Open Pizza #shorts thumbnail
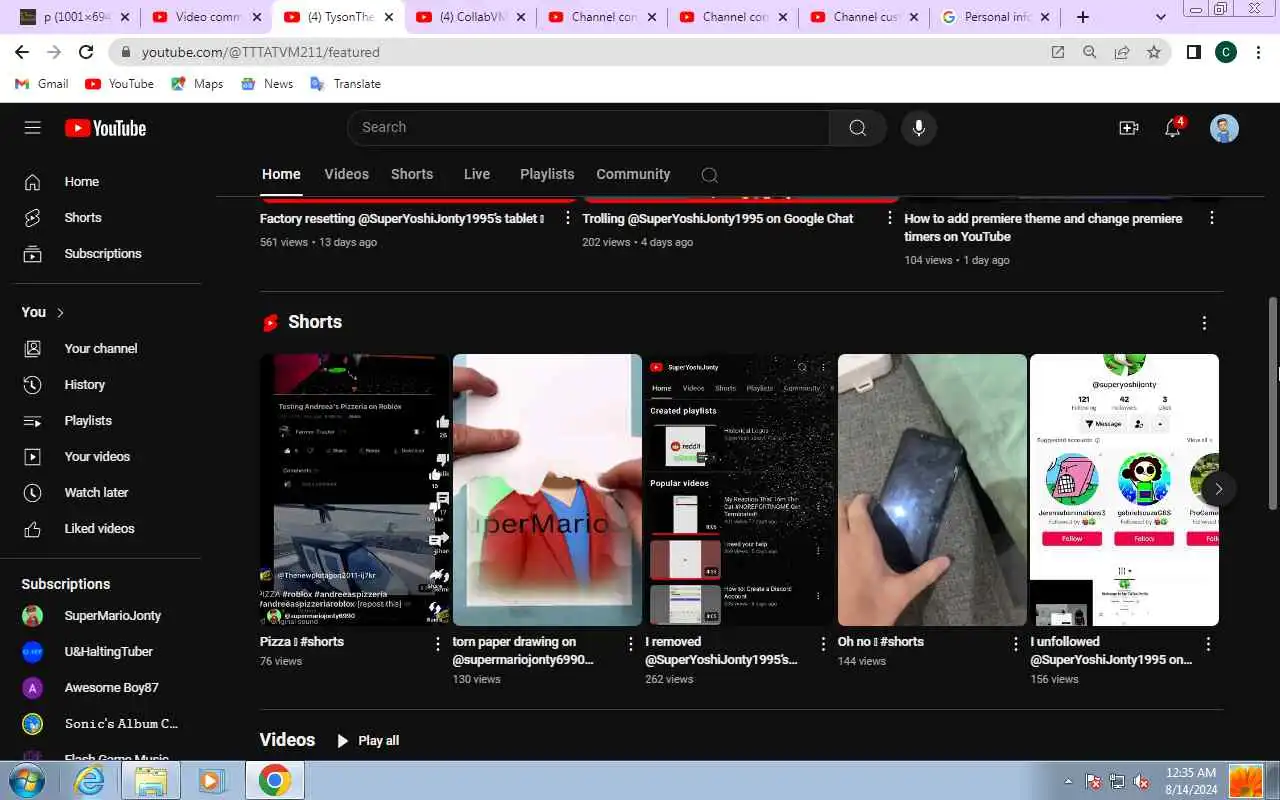This screenshot has width=1280, height=800. 355,490
